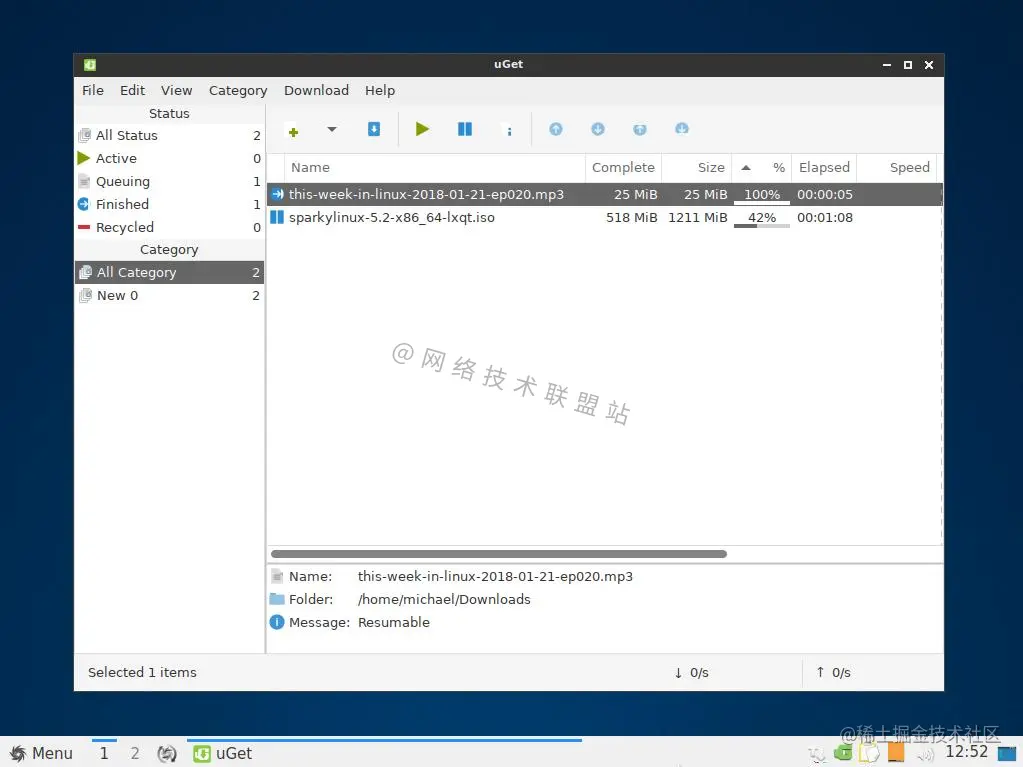Click the uGet app icon in title bar
This screenshot has width=1023, height=767.
point(90,65)
